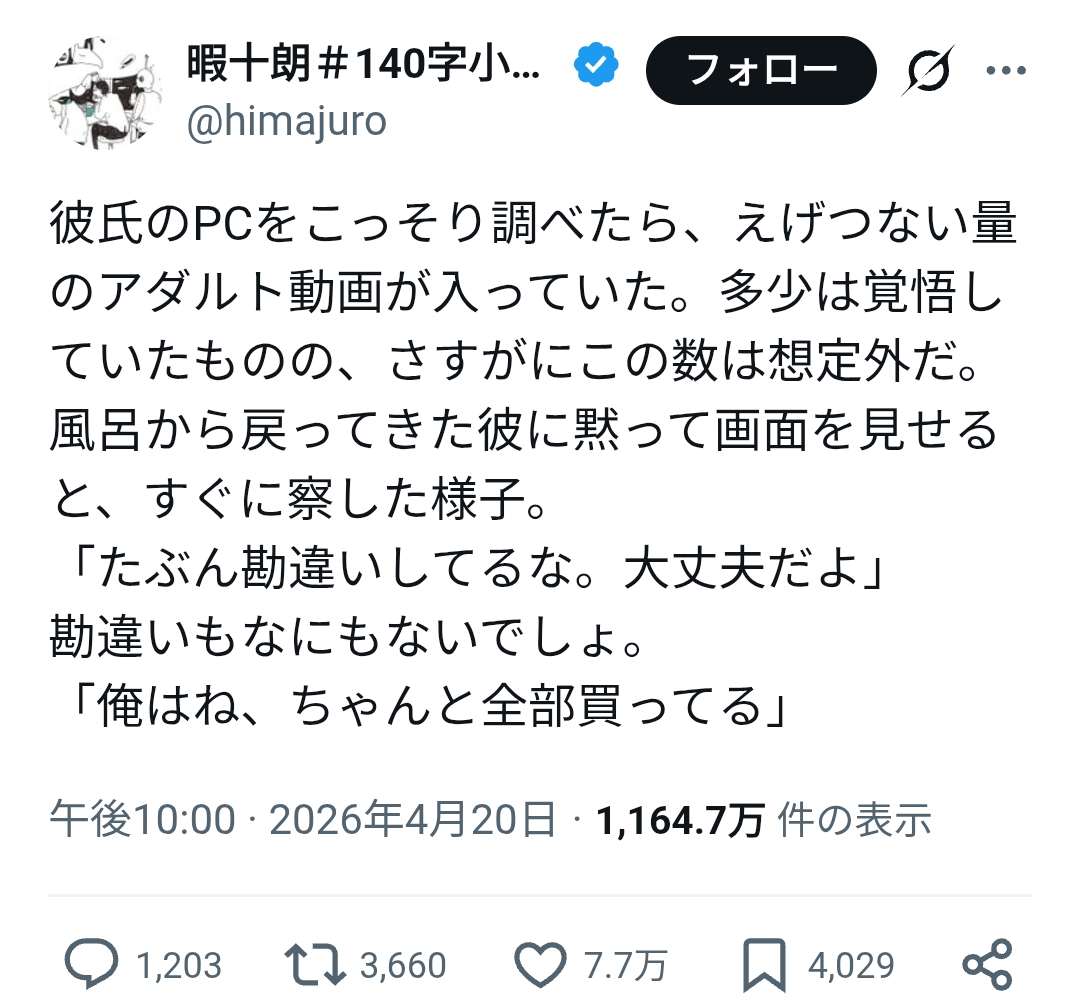Open the himajuro profile avatar

pos(96,93)
